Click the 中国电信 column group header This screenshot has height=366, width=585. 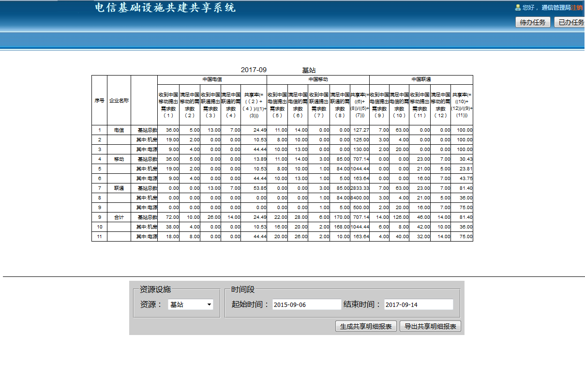212,79
